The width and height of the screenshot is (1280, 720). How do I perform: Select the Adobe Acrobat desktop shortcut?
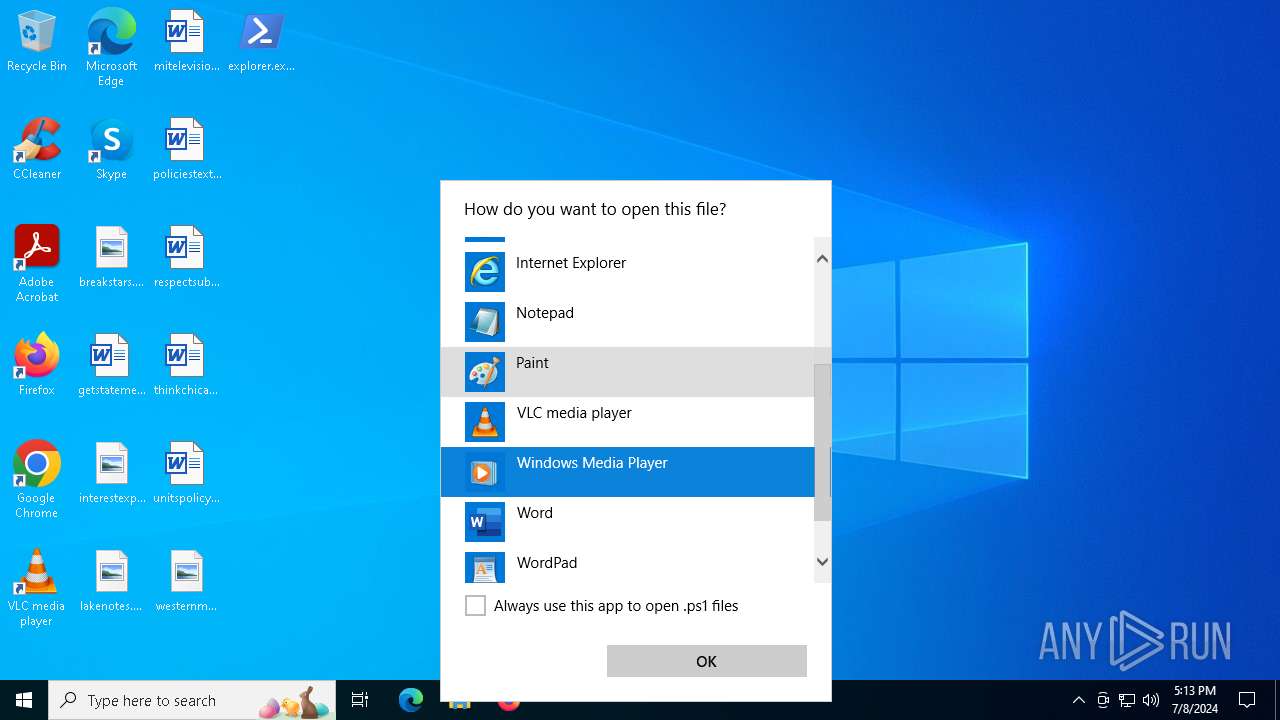[37, 264]
